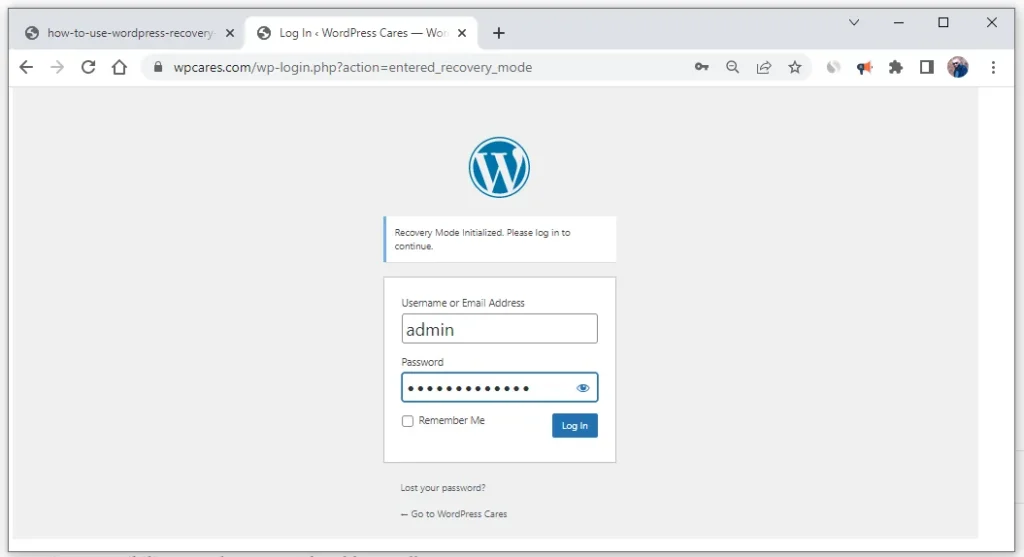Close the Log In WordPress Cares tab
The height and width of the screenshot is (557, 1024).
pyautogui.click(x=462, y=33)
